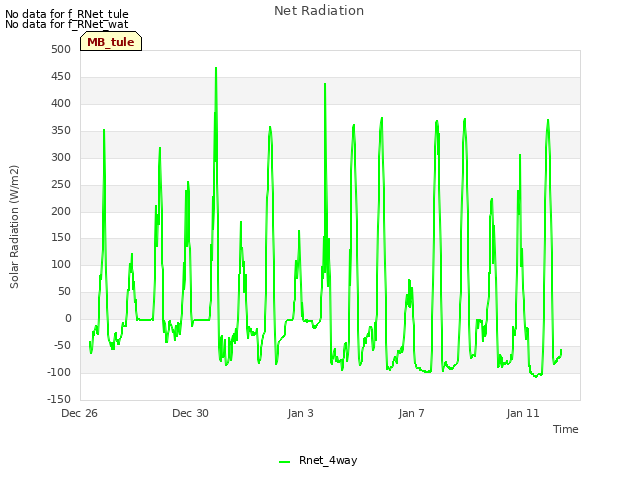This screenshot has width=640, height=480.
Task: Click the green Rnet_4way legend swatch
Action: [284, 462]
